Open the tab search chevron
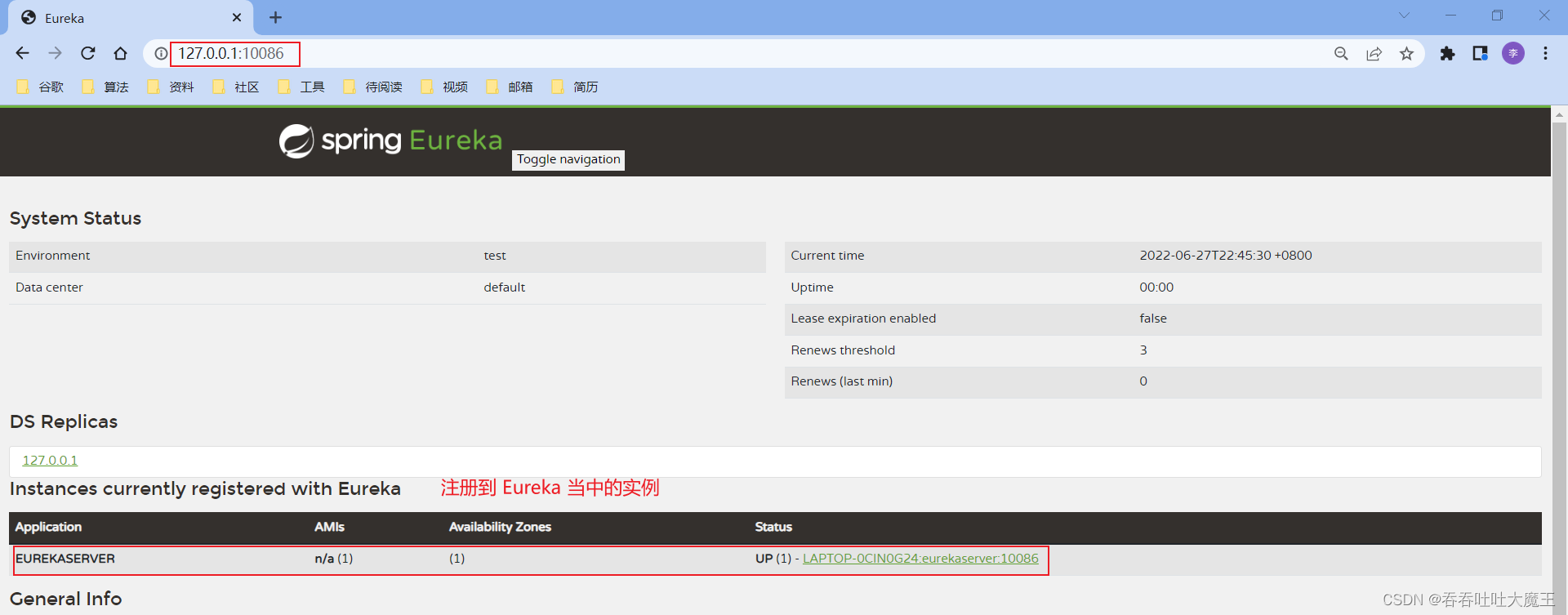 point(1404,16)
